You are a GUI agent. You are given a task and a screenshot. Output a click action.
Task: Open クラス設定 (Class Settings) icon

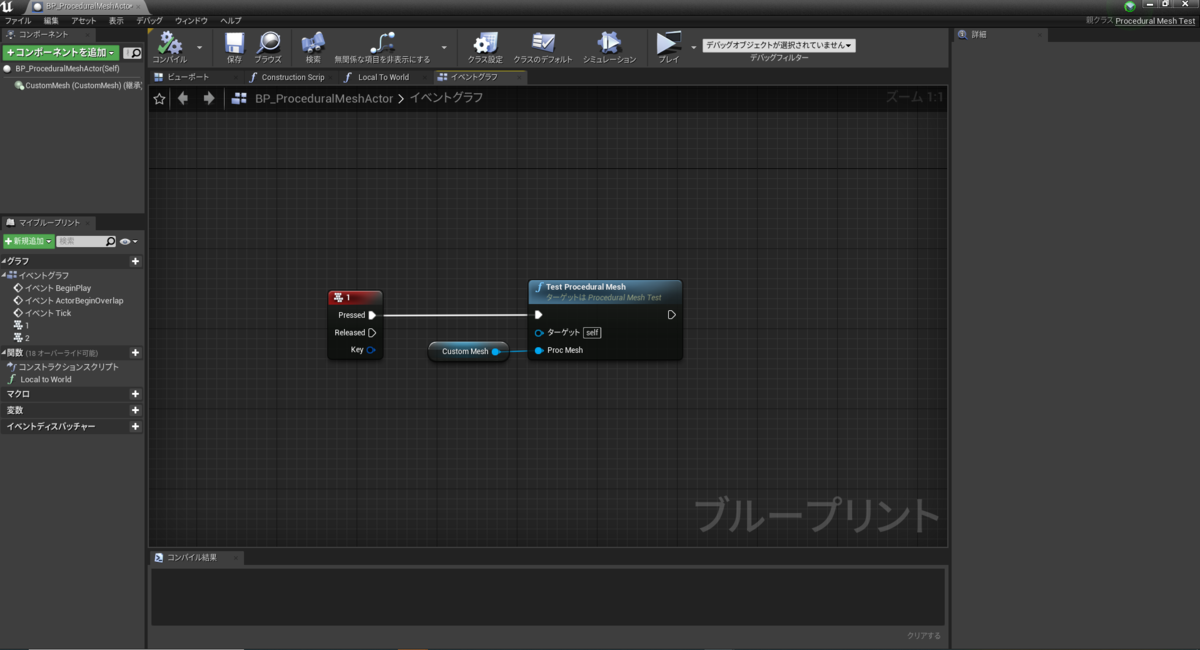click(x=485, y=43)
